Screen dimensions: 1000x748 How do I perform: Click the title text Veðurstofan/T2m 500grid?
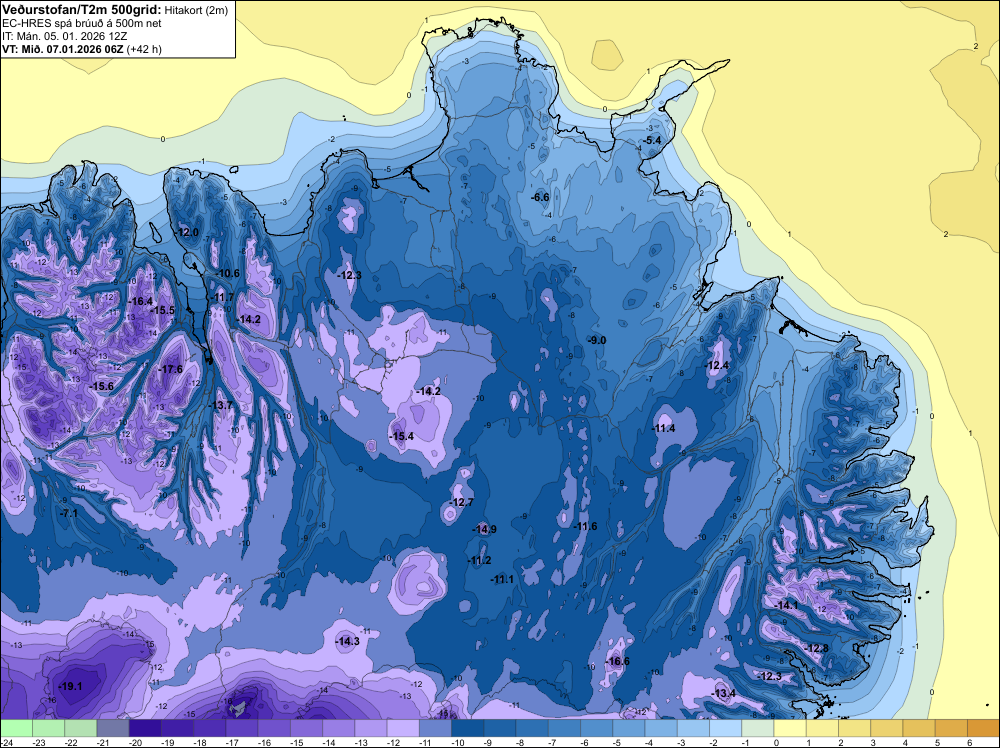tap(82, 10)
